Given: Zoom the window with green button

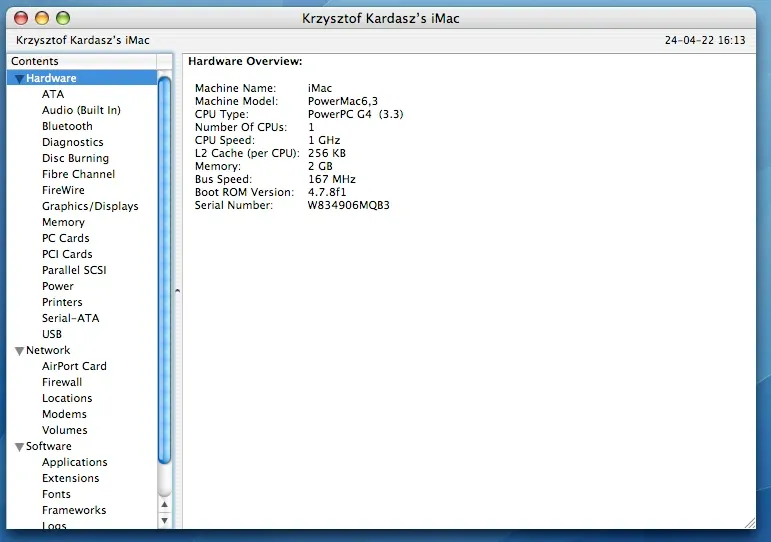Looking at the screenshot, I should (x=63, y=19).
